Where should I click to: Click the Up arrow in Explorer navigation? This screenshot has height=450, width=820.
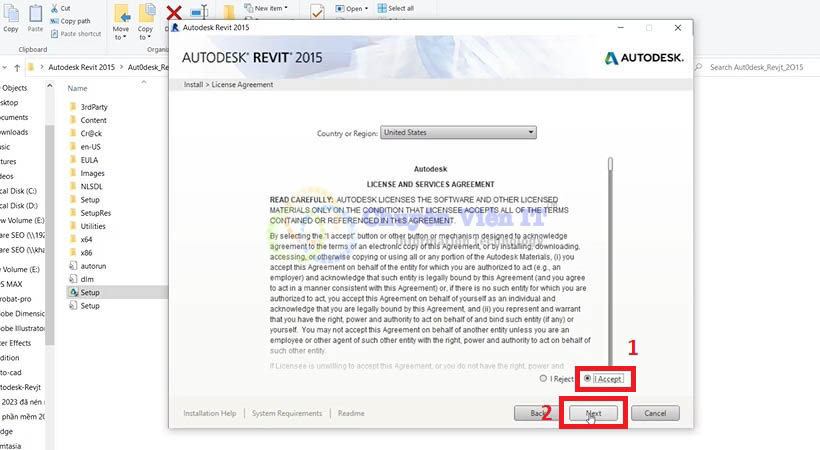coord(17,68)
